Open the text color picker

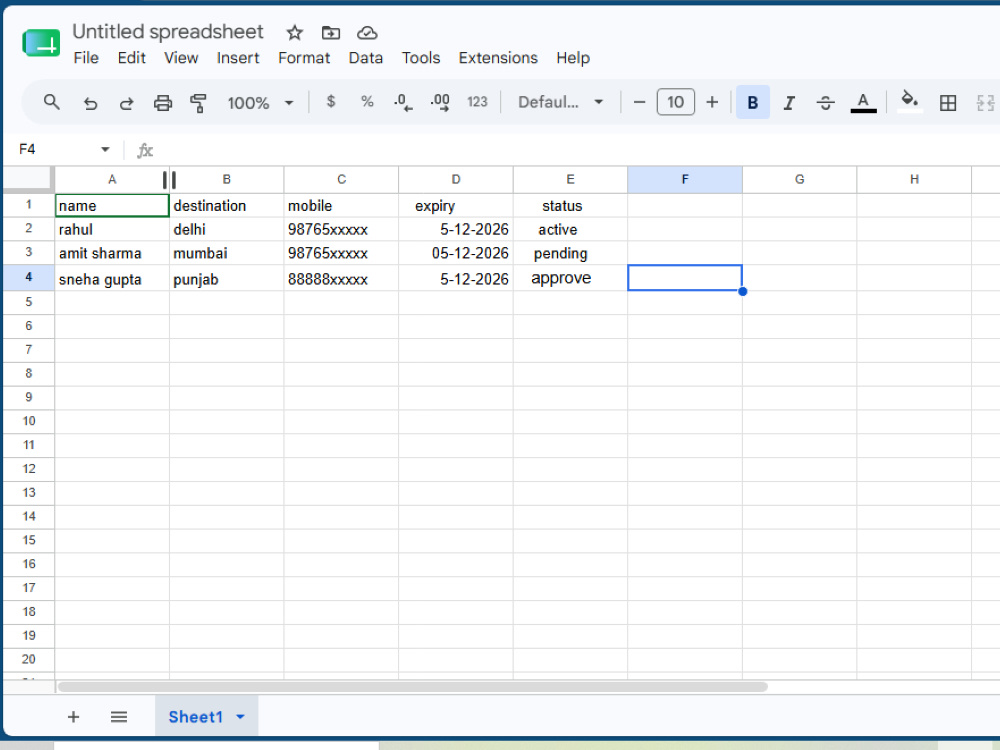coord(863,103)
